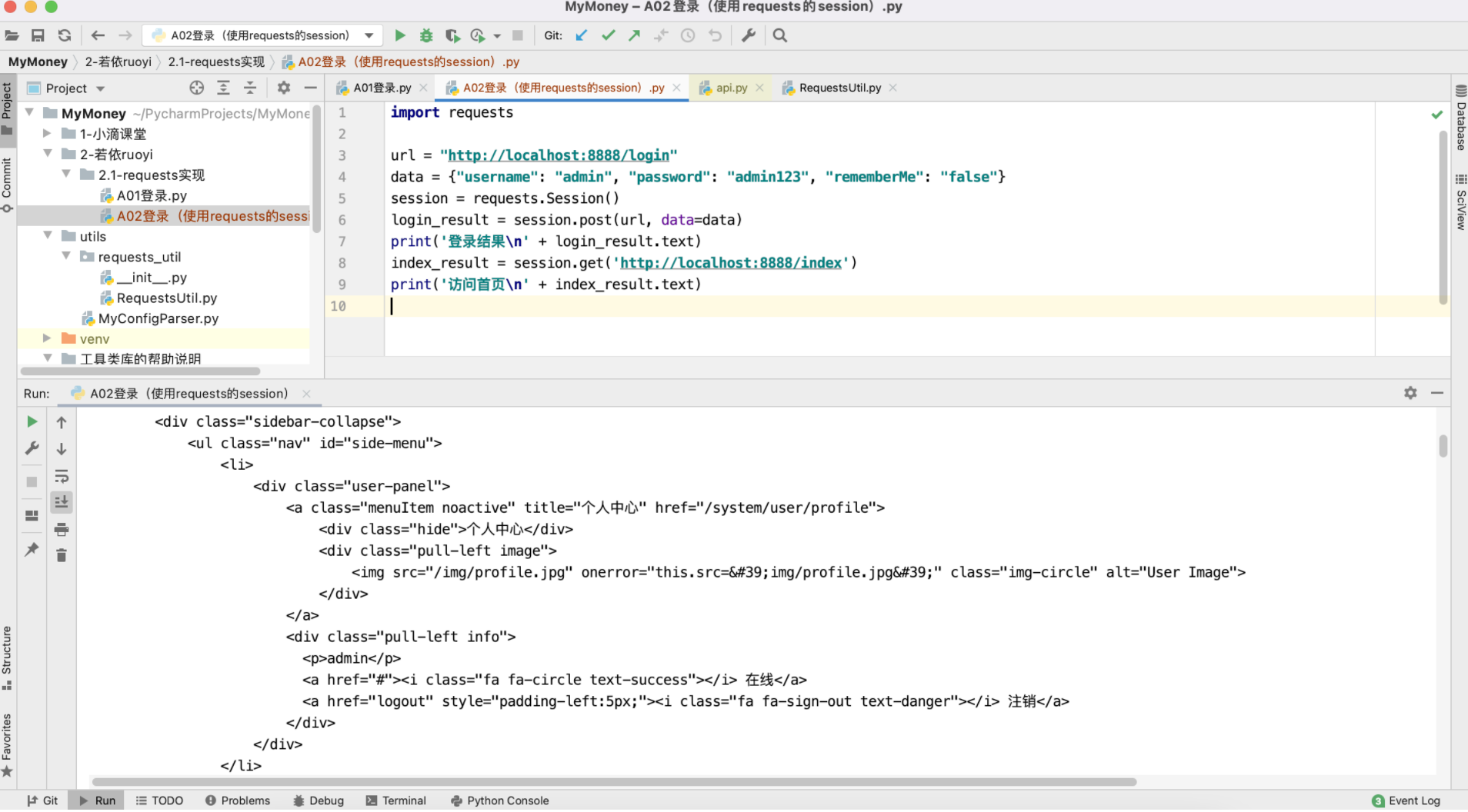Navigate back with the left arrow

coord(98,35)
